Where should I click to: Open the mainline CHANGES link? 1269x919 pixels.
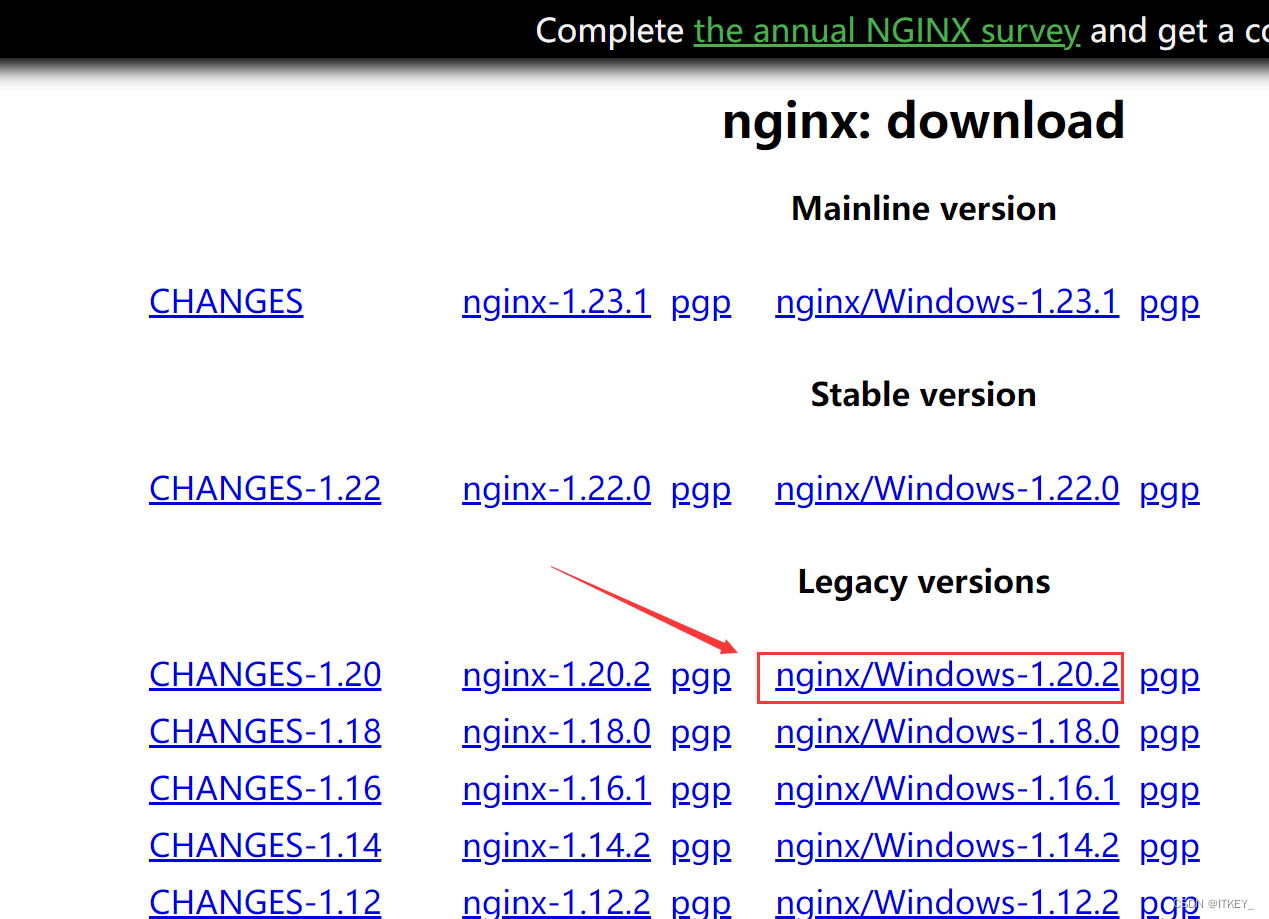pos(226,302)
